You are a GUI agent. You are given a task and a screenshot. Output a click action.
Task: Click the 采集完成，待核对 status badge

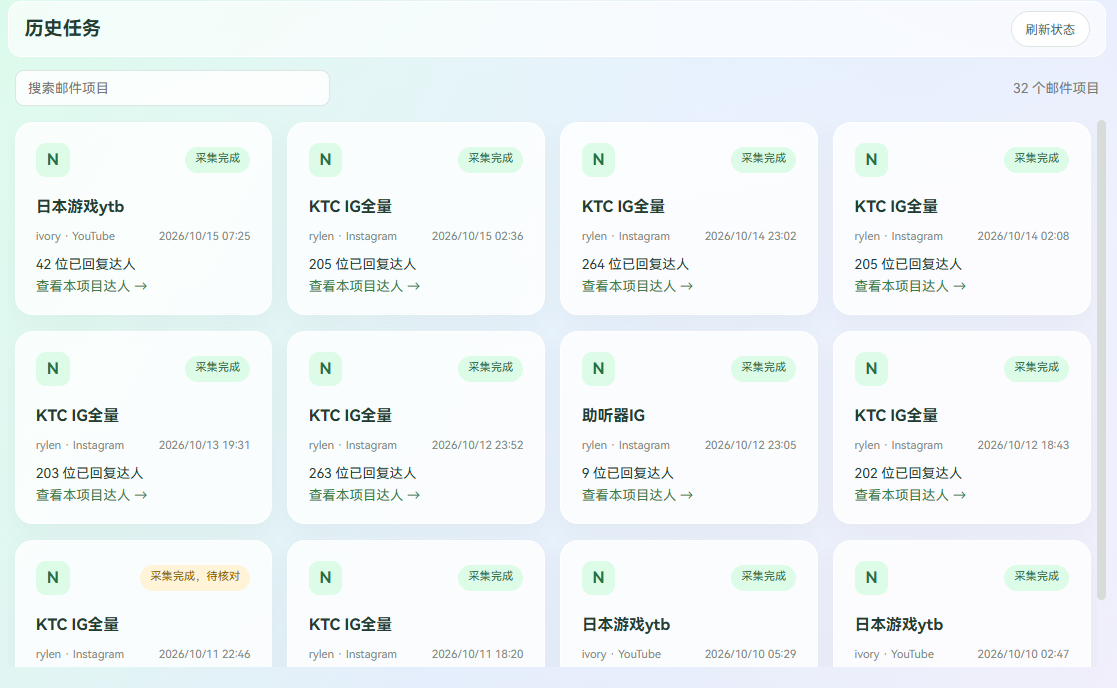pos(195,577)
